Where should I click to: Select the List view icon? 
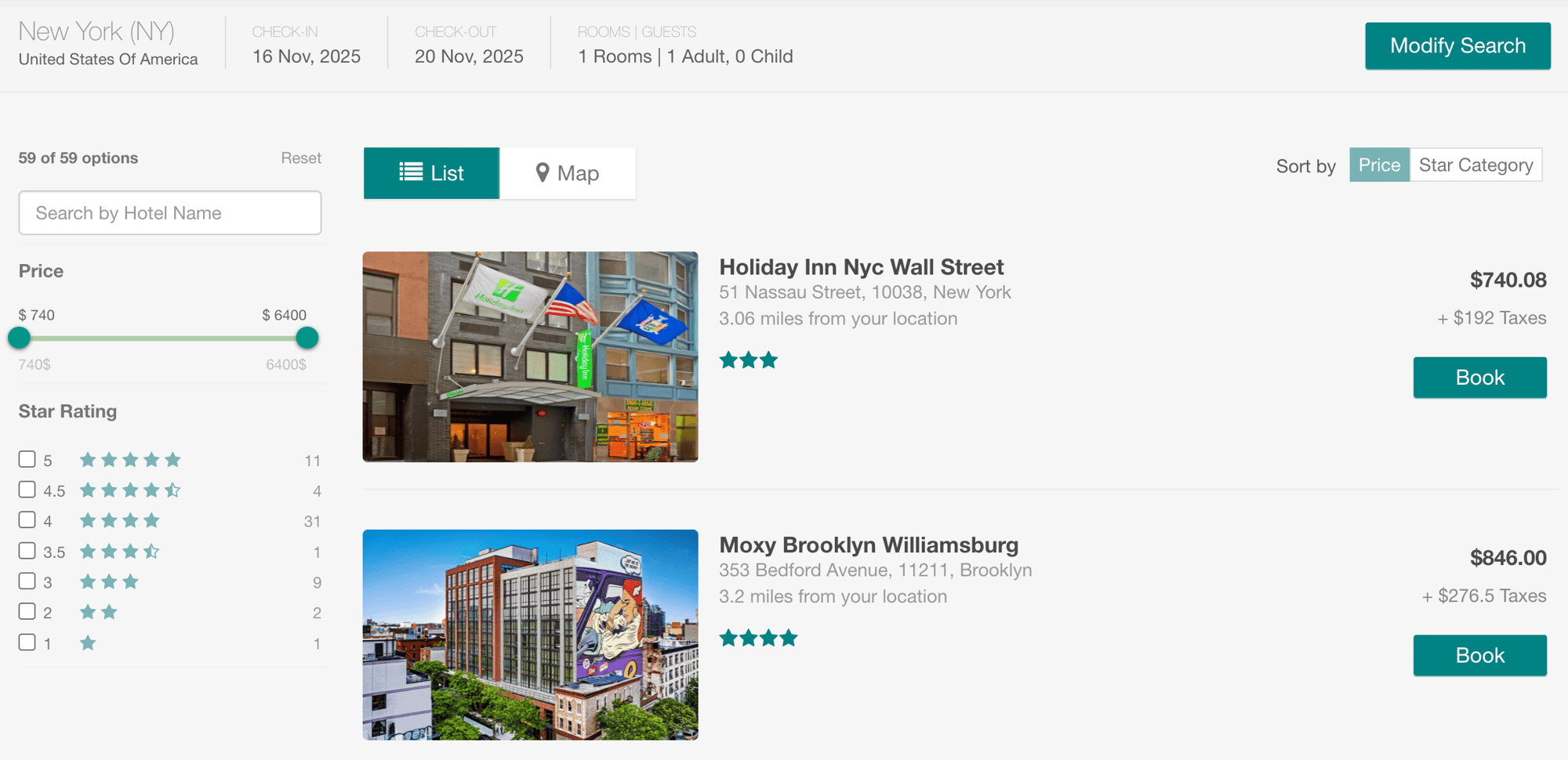[411, 172]
